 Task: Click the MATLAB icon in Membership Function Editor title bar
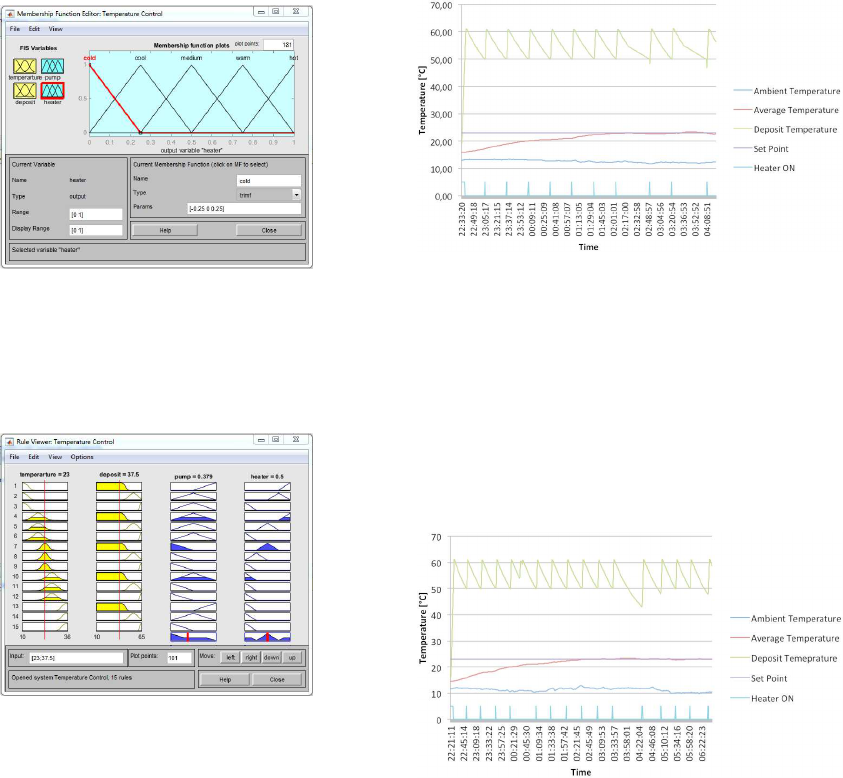11,13
